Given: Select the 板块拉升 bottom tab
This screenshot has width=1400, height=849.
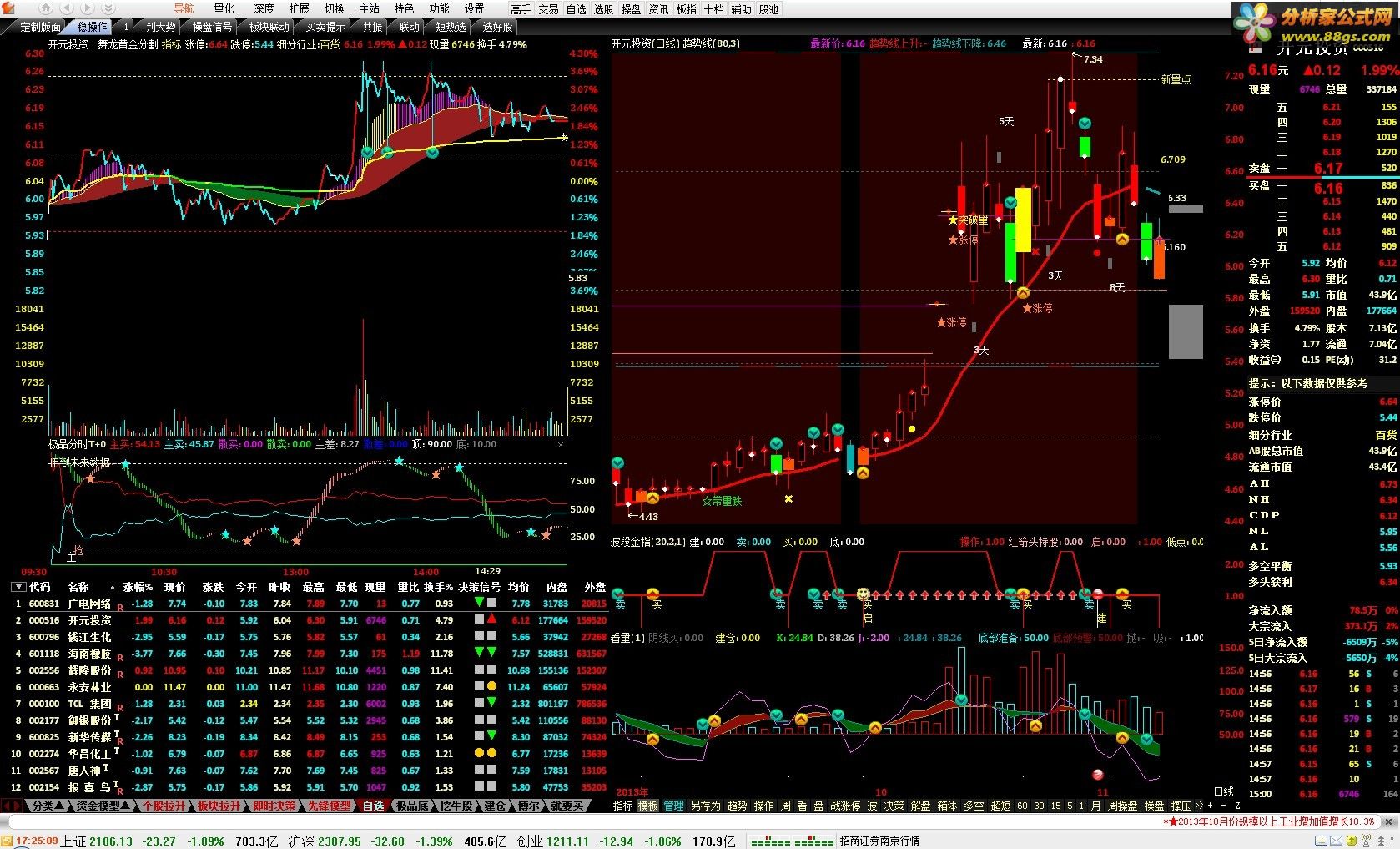Looking at the screenshot, I should 219,806.
